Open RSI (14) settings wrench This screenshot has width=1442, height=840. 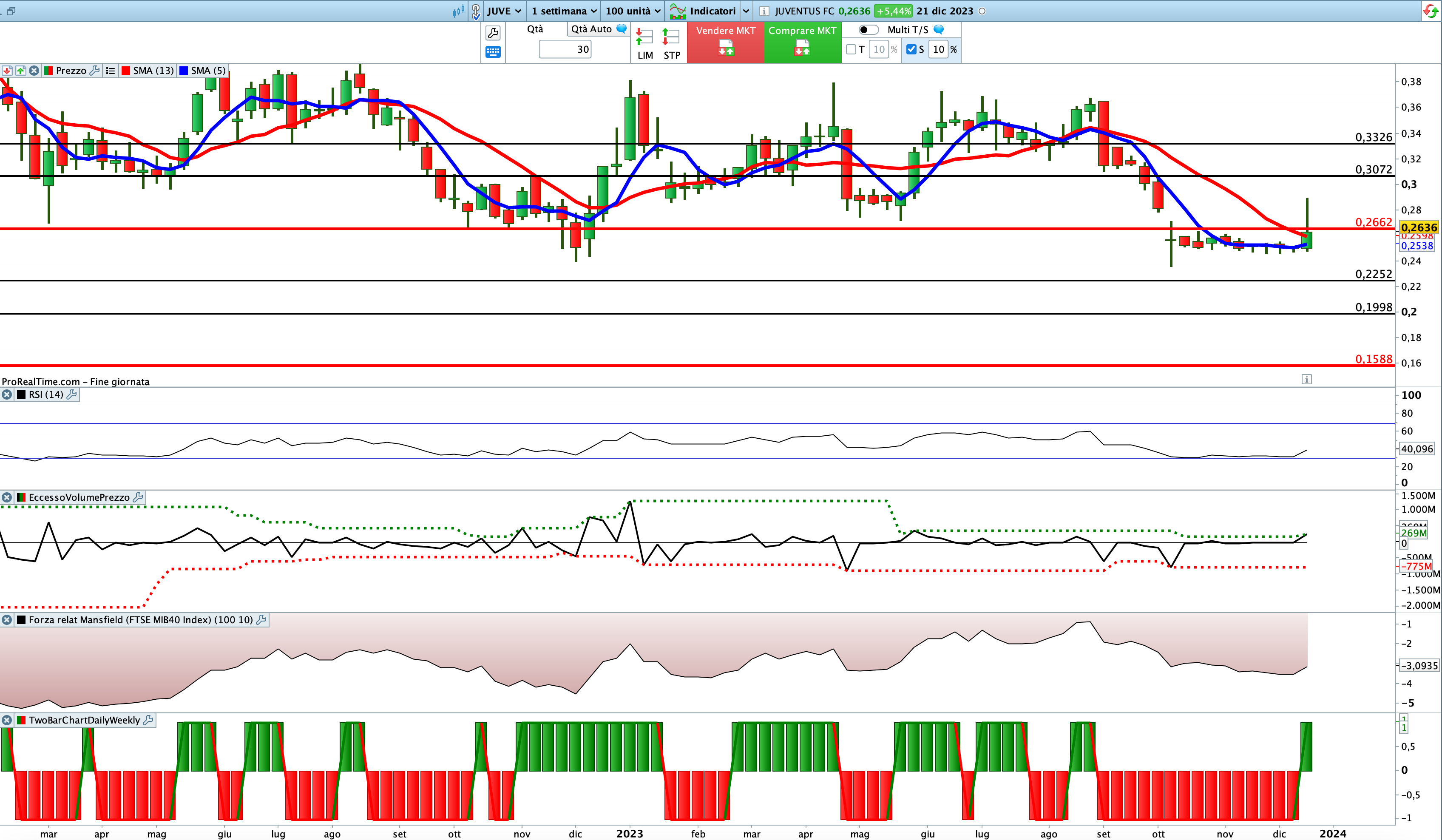(72, 394)
